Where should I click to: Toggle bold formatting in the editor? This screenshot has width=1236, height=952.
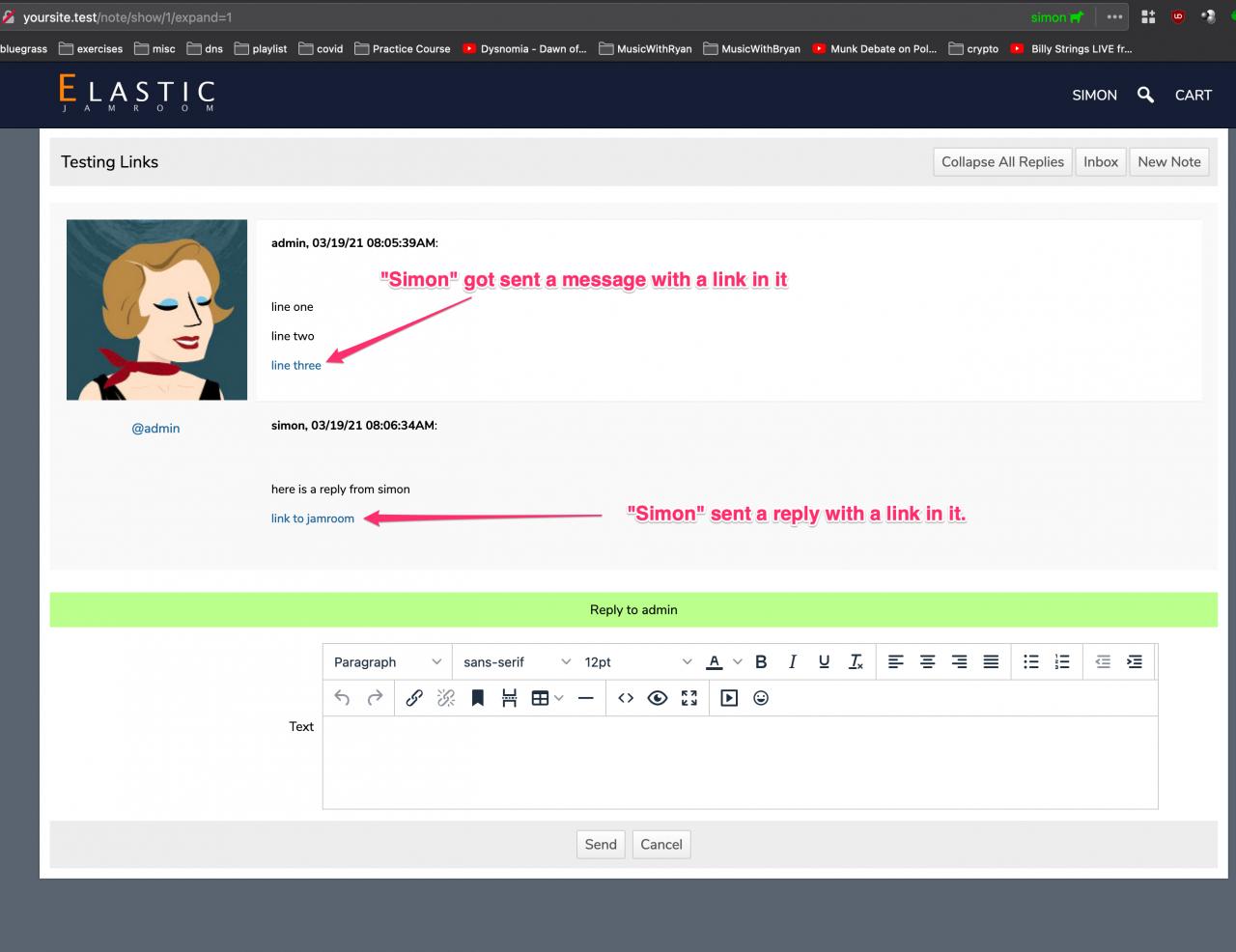point(761,662)
